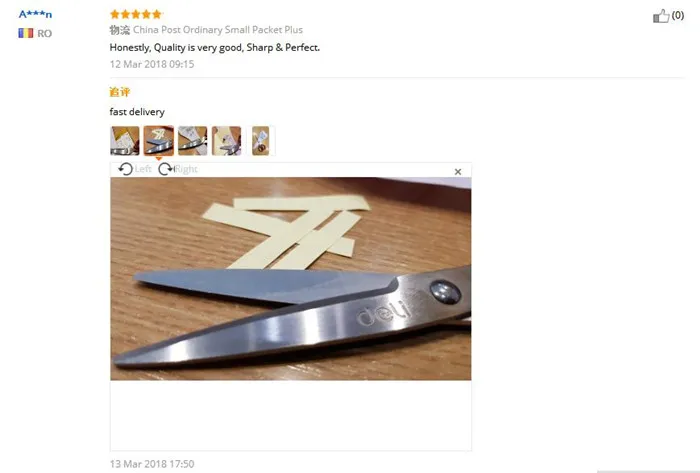Screen dimensions: 700x473
Task: Open the first review photo thumbnail
Action: (125, 141)
